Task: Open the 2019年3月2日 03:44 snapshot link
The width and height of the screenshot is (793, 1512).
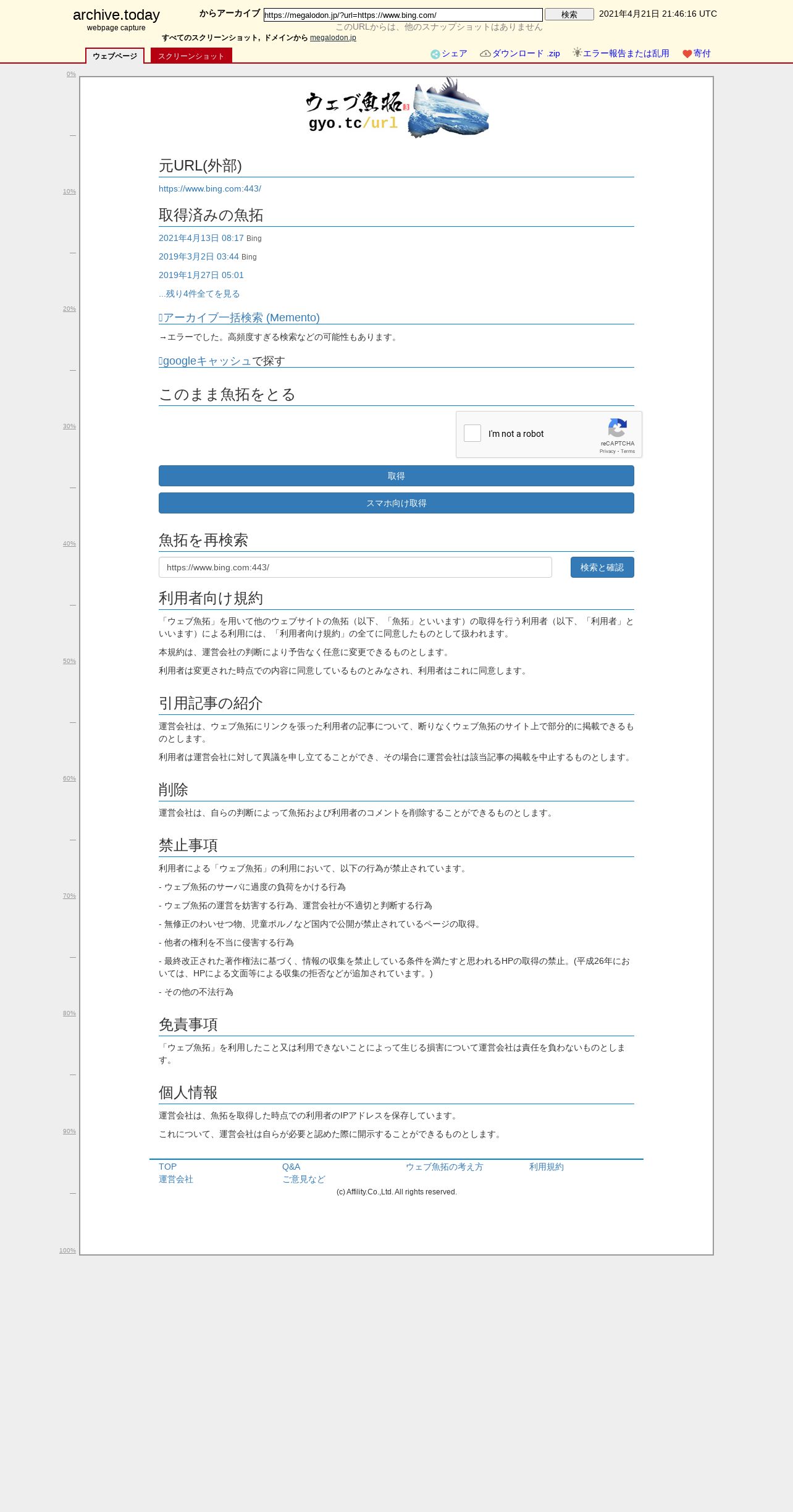Action: [x=199, y=256]
